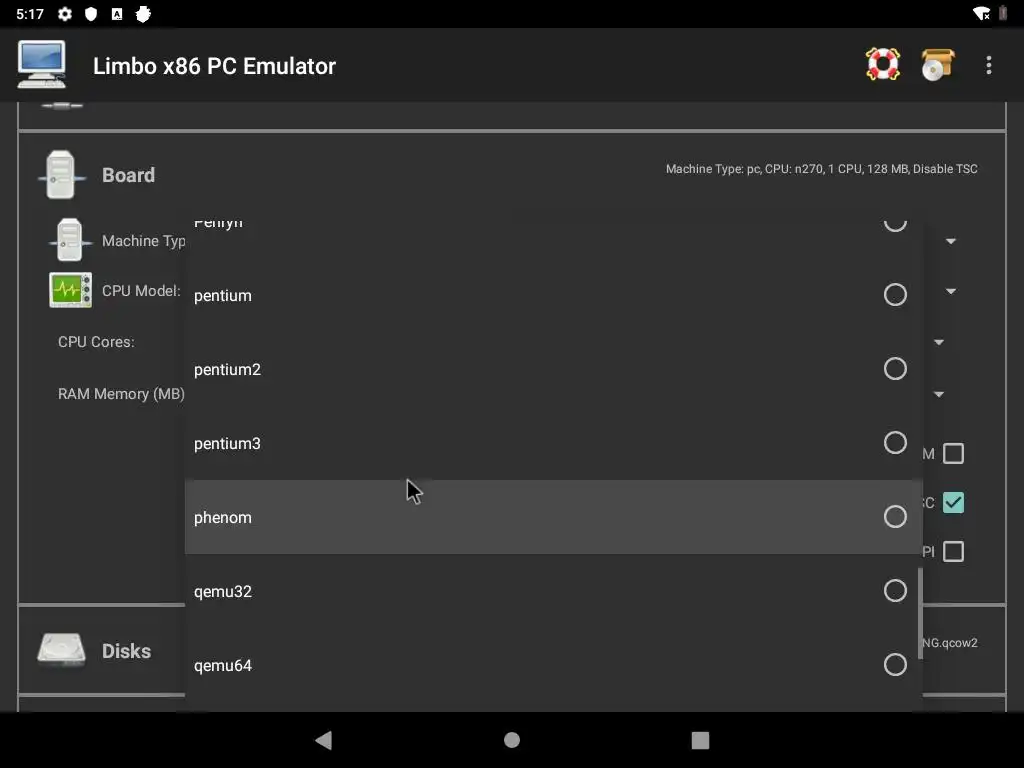This screenshot has height=768, width=1024.
Task: Tap the Android home circle button
Action: click(512, 740)
